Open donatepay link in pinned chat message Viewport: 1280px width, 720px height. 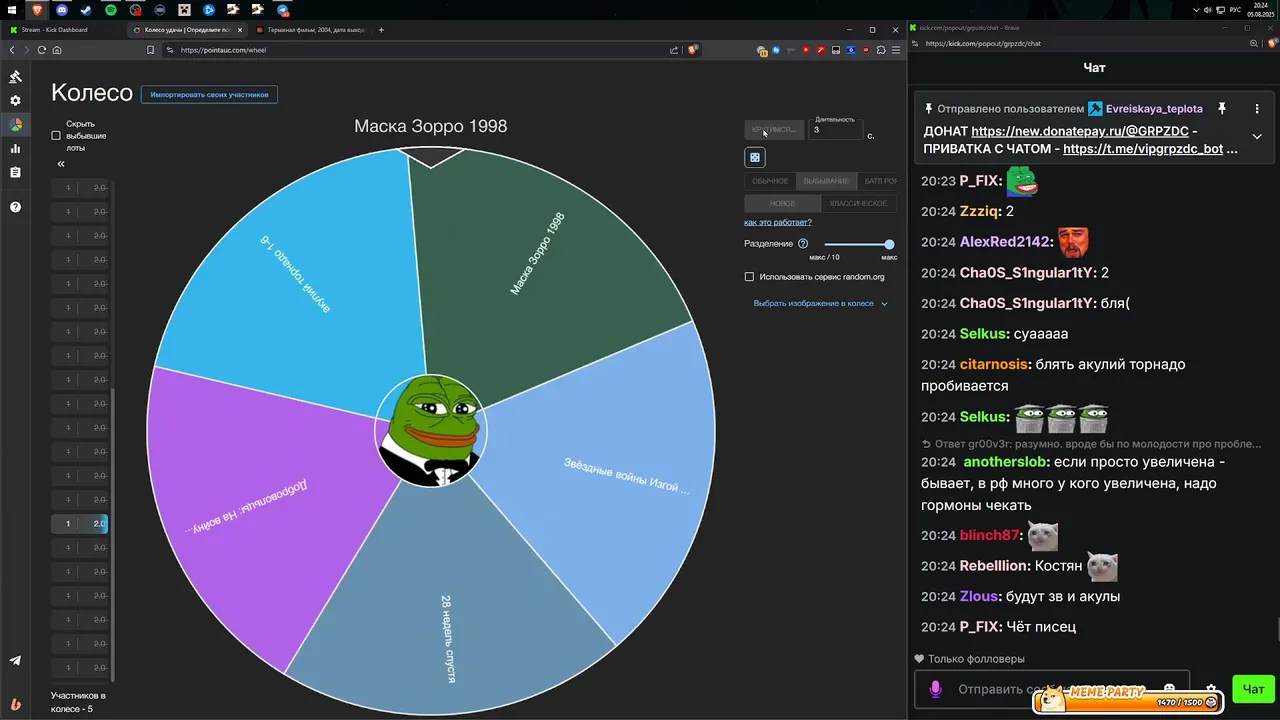click(x=1080, y=131)
